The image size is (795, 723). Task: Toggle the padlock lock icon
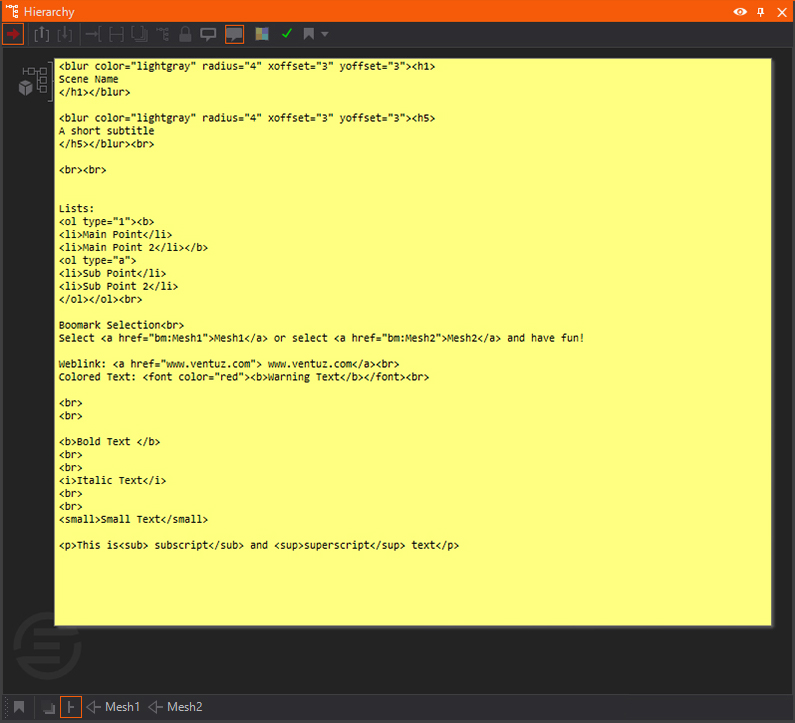tap(185, 34)
